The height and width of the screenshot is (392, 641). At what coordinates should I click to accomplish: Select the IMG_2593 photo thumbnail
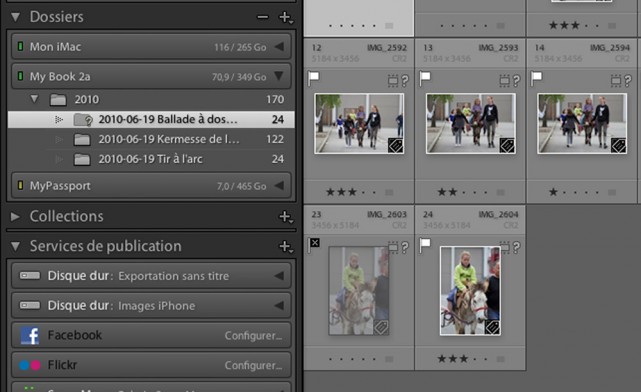(x=471, y=123)
